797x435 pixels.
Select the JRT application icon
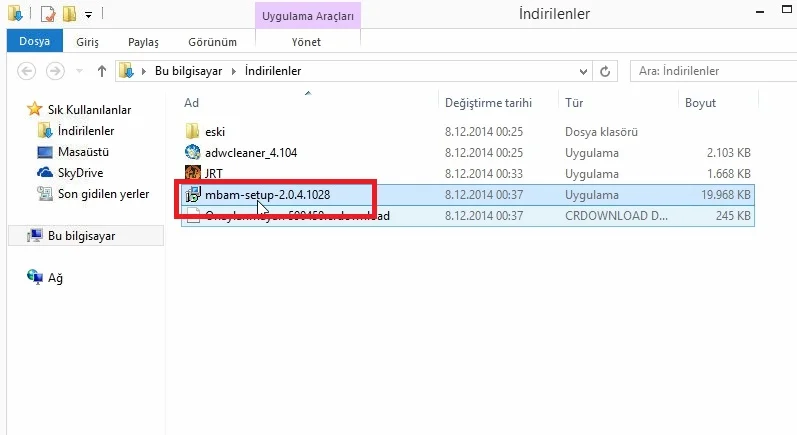193,173
